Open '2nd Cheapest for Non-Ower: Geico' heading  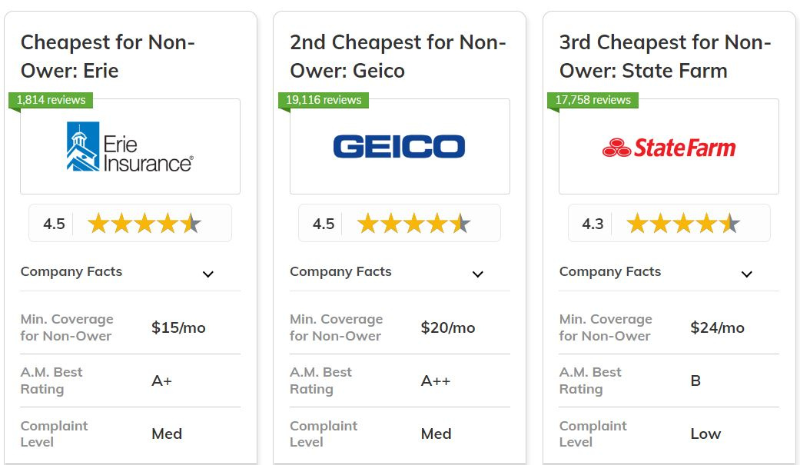click(x=398, y=56)
